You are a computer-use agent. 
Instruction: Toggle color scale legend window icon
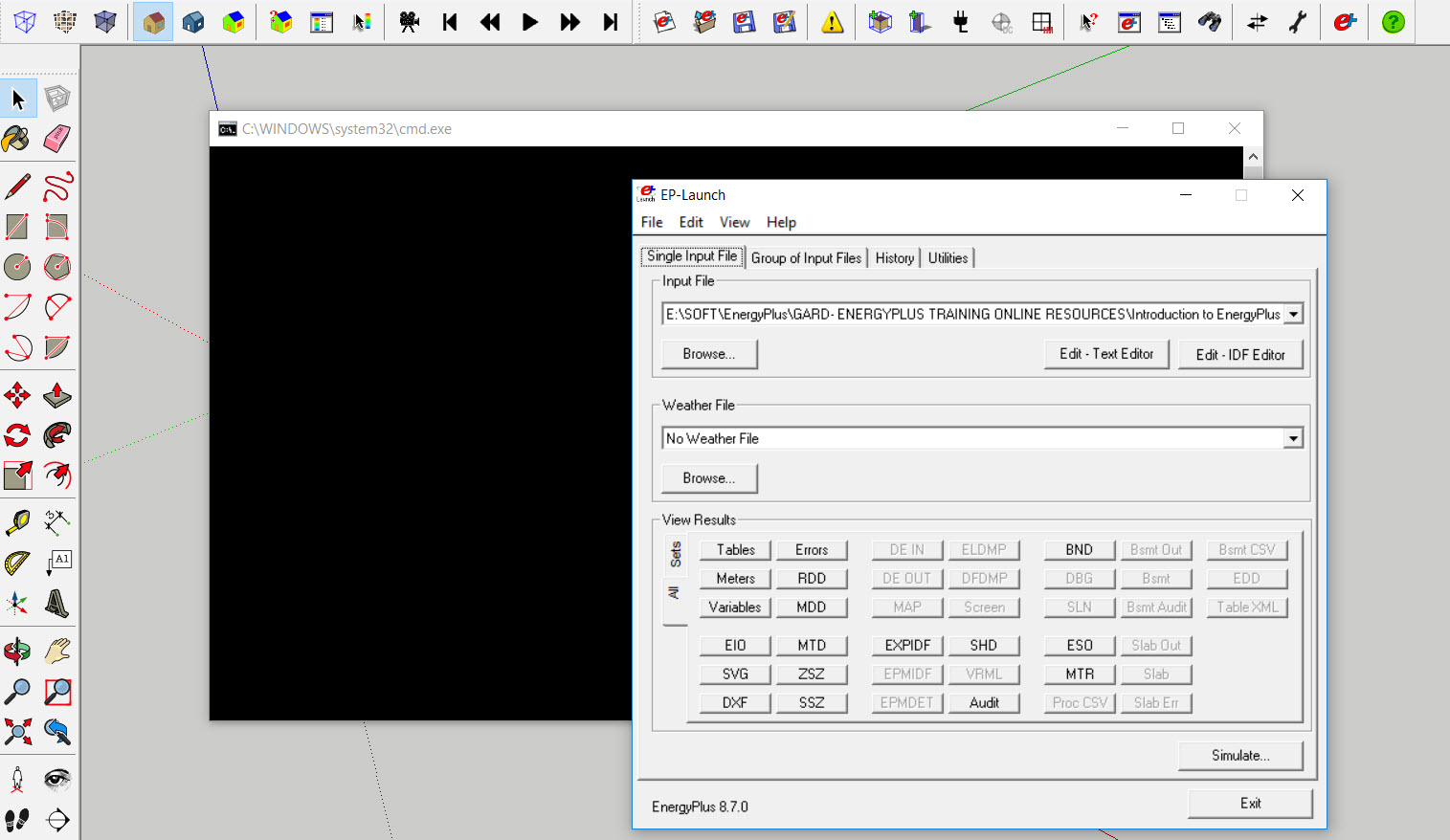pyautogui.click(x=322, y=21)
